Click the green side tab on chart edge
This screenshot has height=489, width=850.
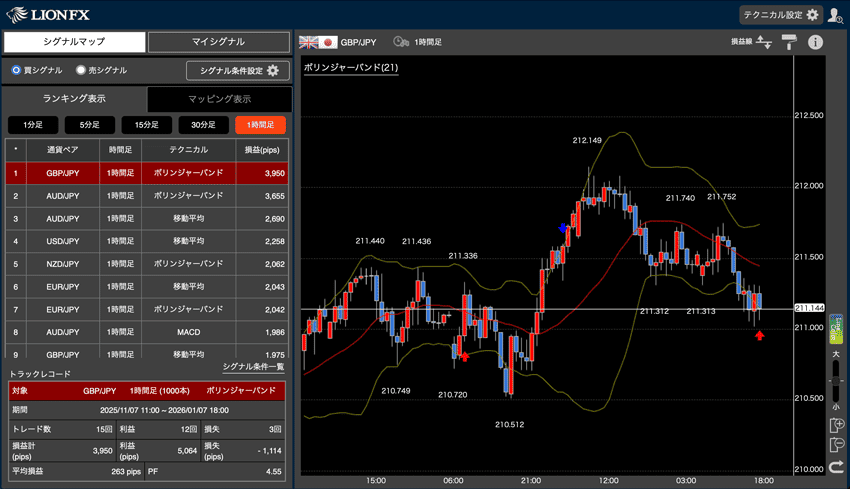836,329
